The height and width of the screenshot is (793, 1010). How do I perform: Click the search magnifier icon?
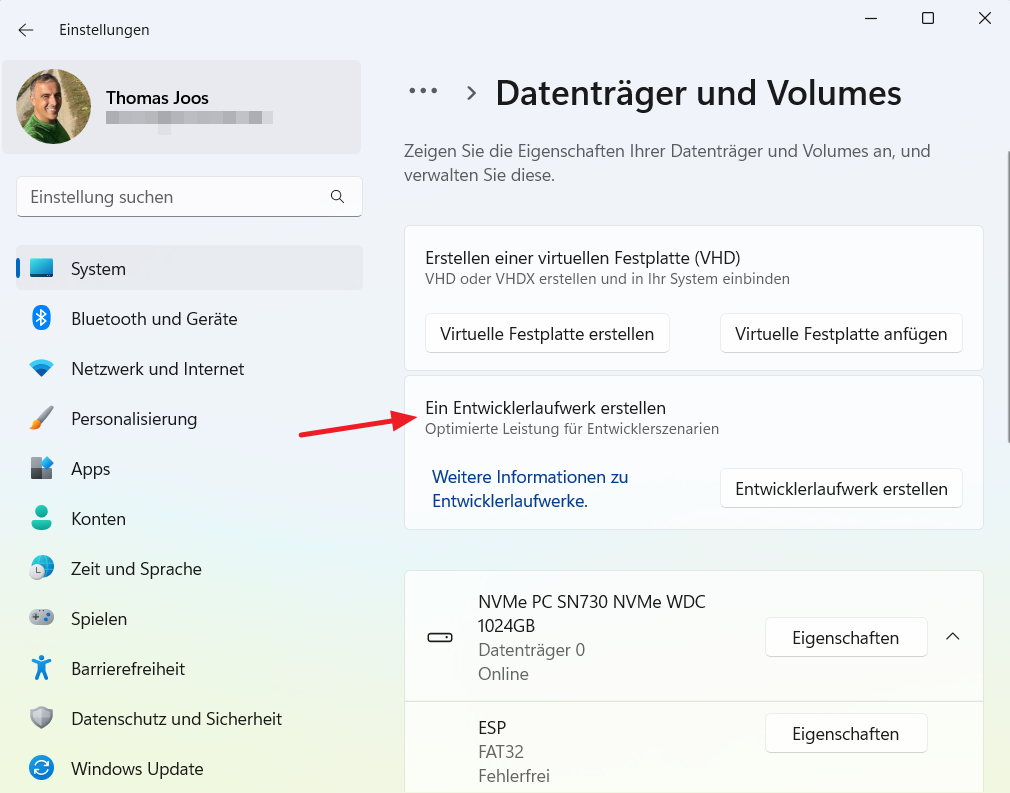click(x=338, y=196)
